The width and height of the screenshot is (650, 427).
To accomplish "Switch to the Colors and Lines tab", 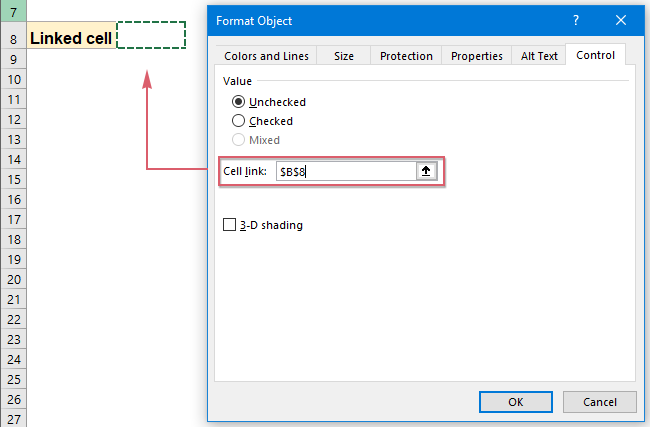I will point(266,56).
